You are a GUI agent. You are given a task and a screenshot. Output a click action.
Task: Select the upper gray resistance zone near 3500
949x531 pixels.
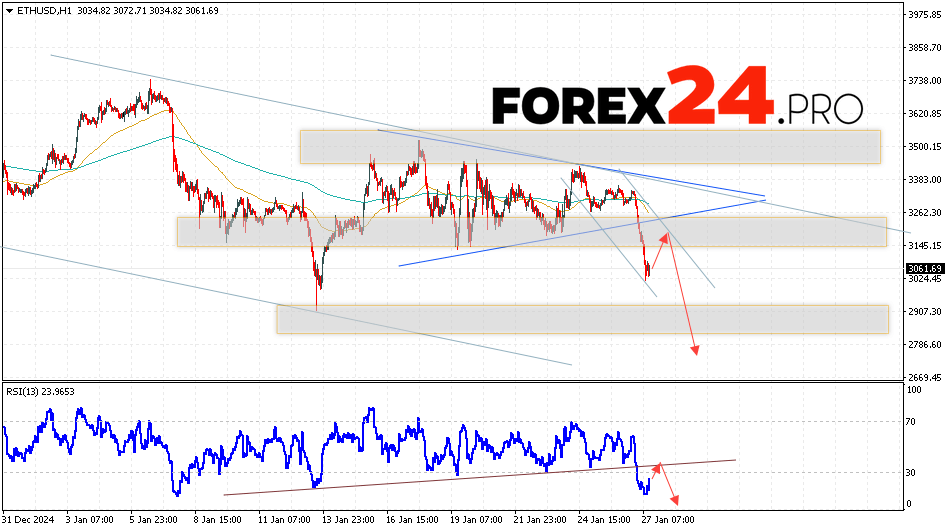[x=590, y=146]
